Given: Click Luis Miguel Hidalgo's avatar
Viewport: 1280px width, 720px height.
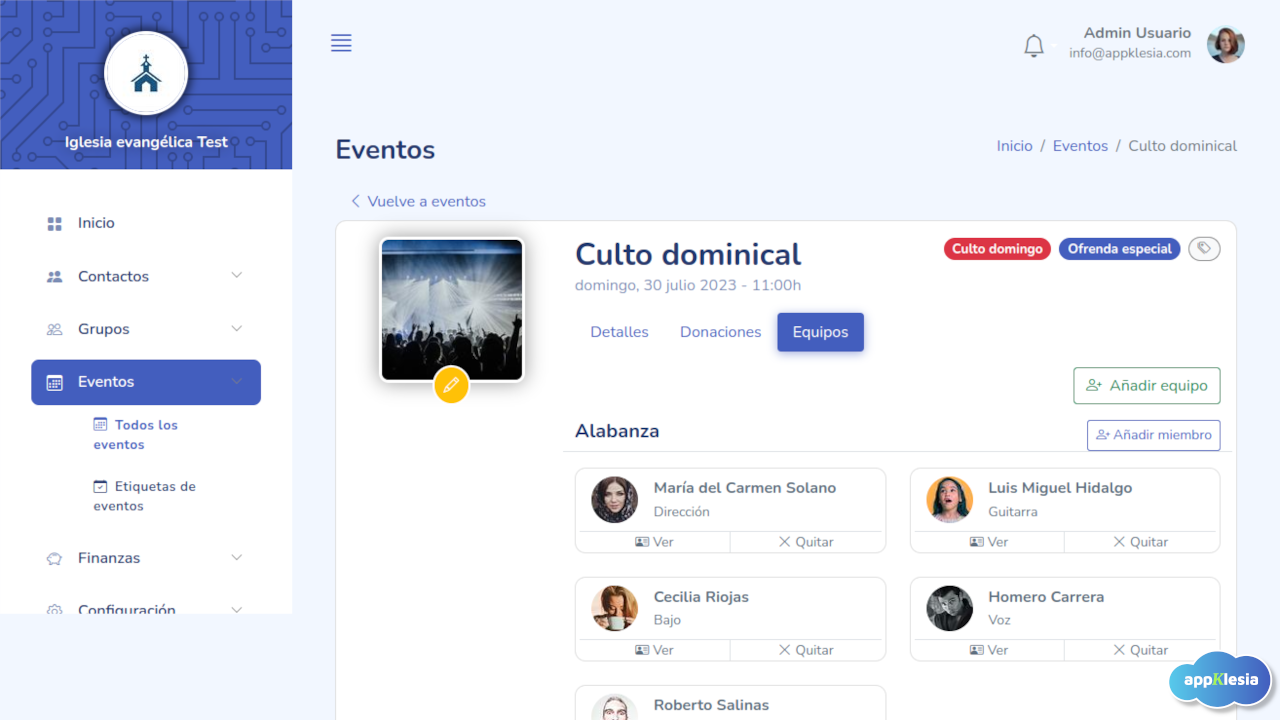Looking at the screenshot, I should 949,499.
